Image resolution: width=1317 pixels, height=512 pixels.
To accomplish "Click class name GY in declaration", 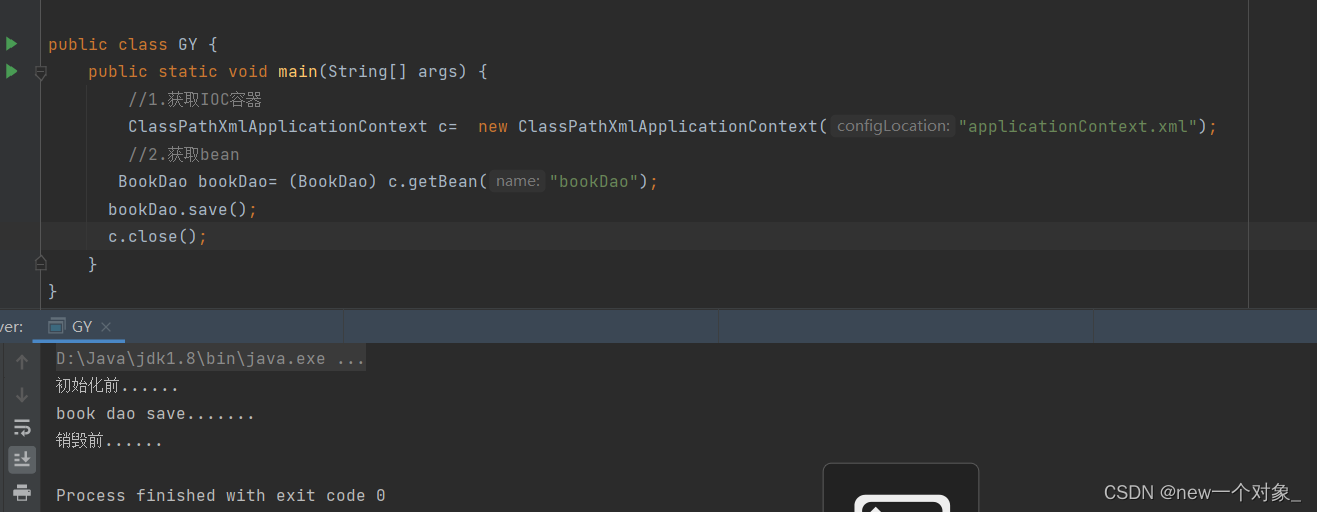I will click(188, 44).
